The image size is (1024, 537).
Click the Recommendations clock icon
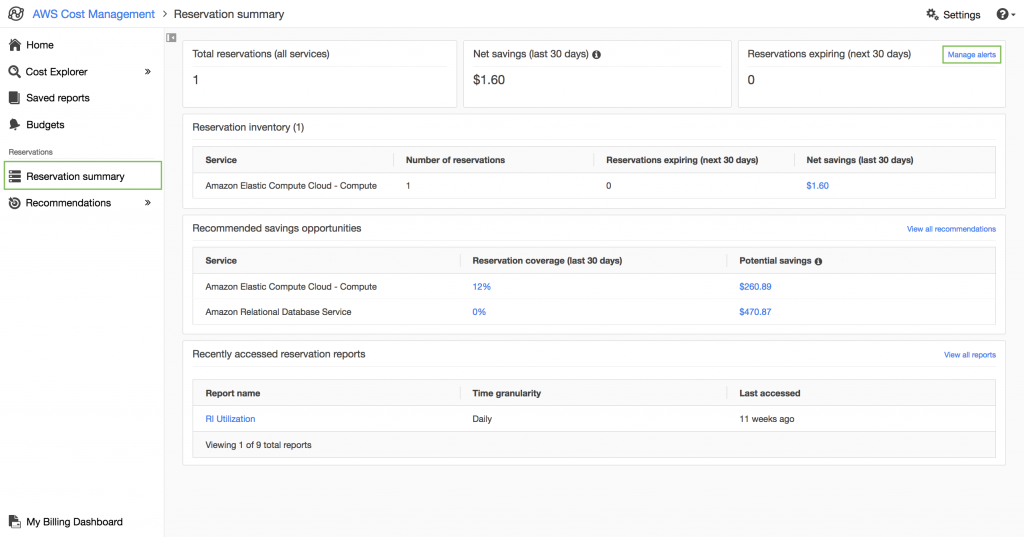pos(15,203)
